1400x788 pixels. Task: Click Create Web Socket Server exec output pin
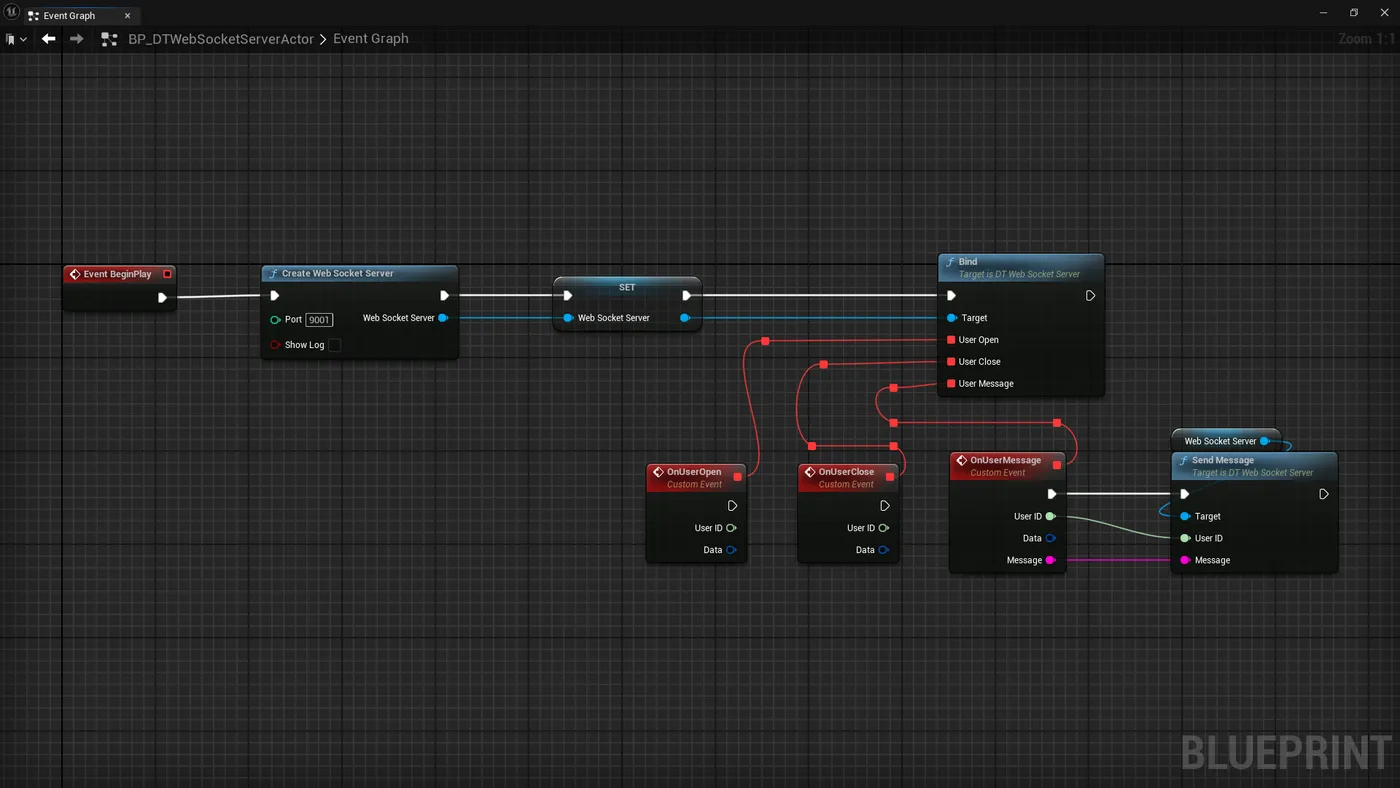pyautogui.click(x=445, y=296)
